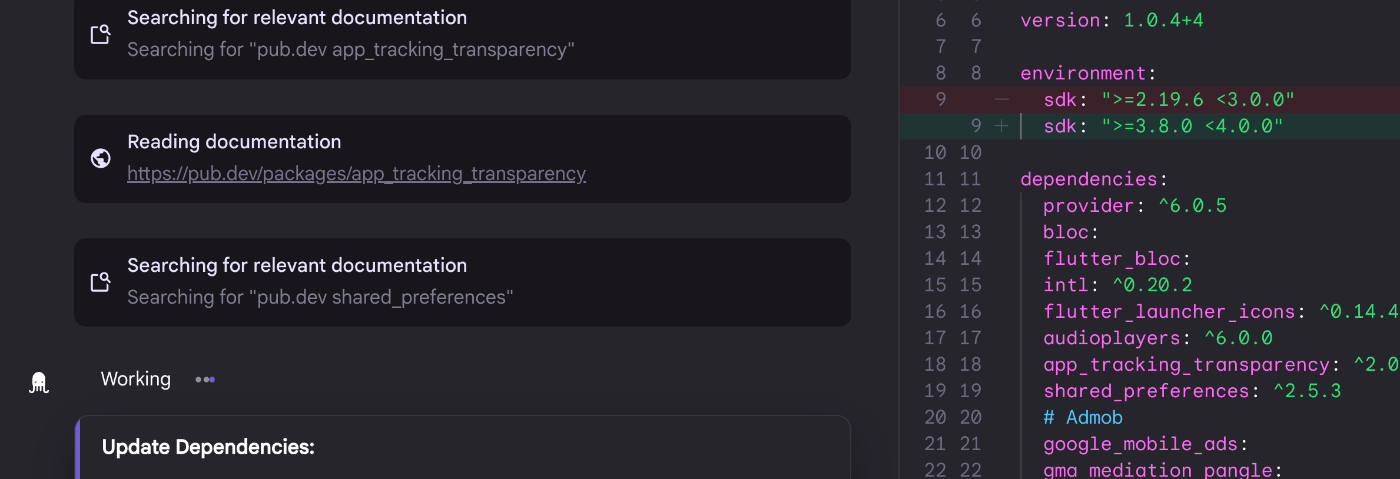Select the removed line sdk ">=2.19.6 <3.0.0"

[1168, 99]
